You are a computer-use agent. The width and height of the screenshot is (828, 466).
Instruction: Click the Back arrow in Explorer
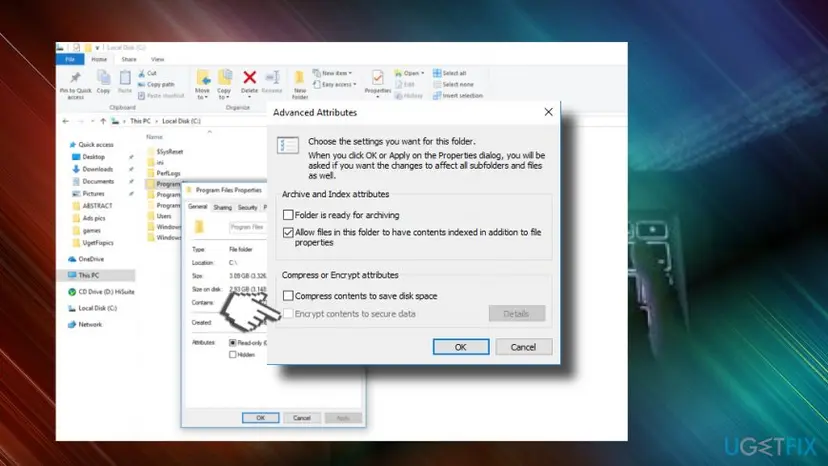click(x=66, y=121)
